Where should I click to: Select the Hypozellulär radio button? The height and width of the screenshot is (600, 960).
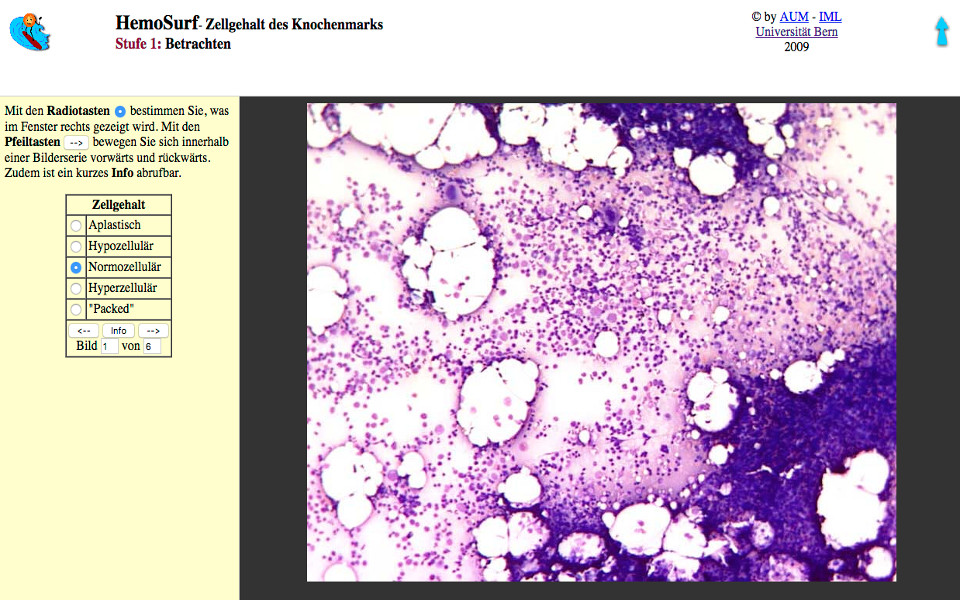(x=76, y=247)
